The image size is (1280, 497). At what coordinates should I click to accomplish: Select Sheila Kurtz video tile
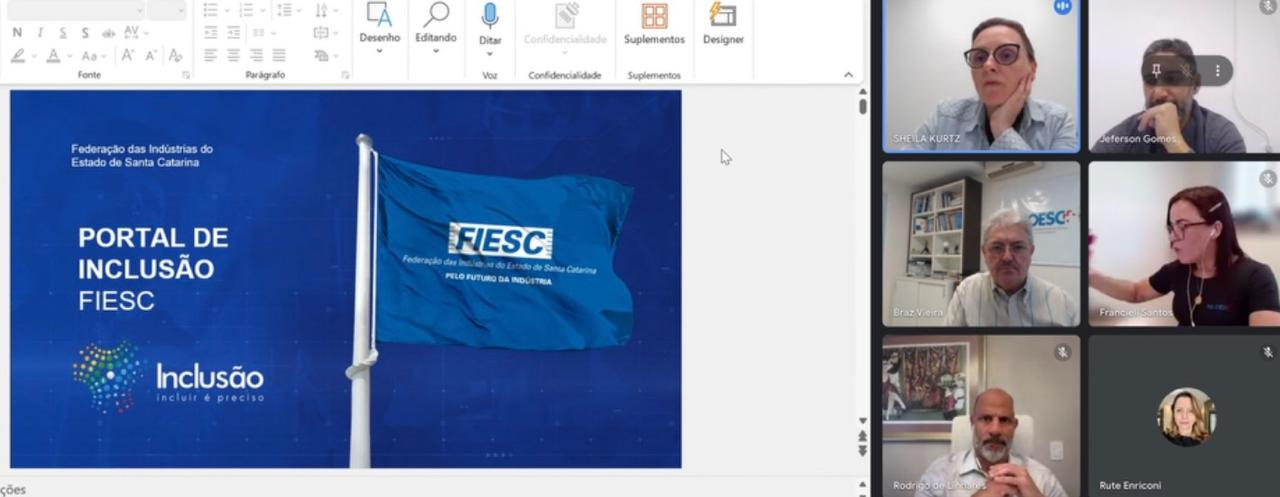[981, 76]
